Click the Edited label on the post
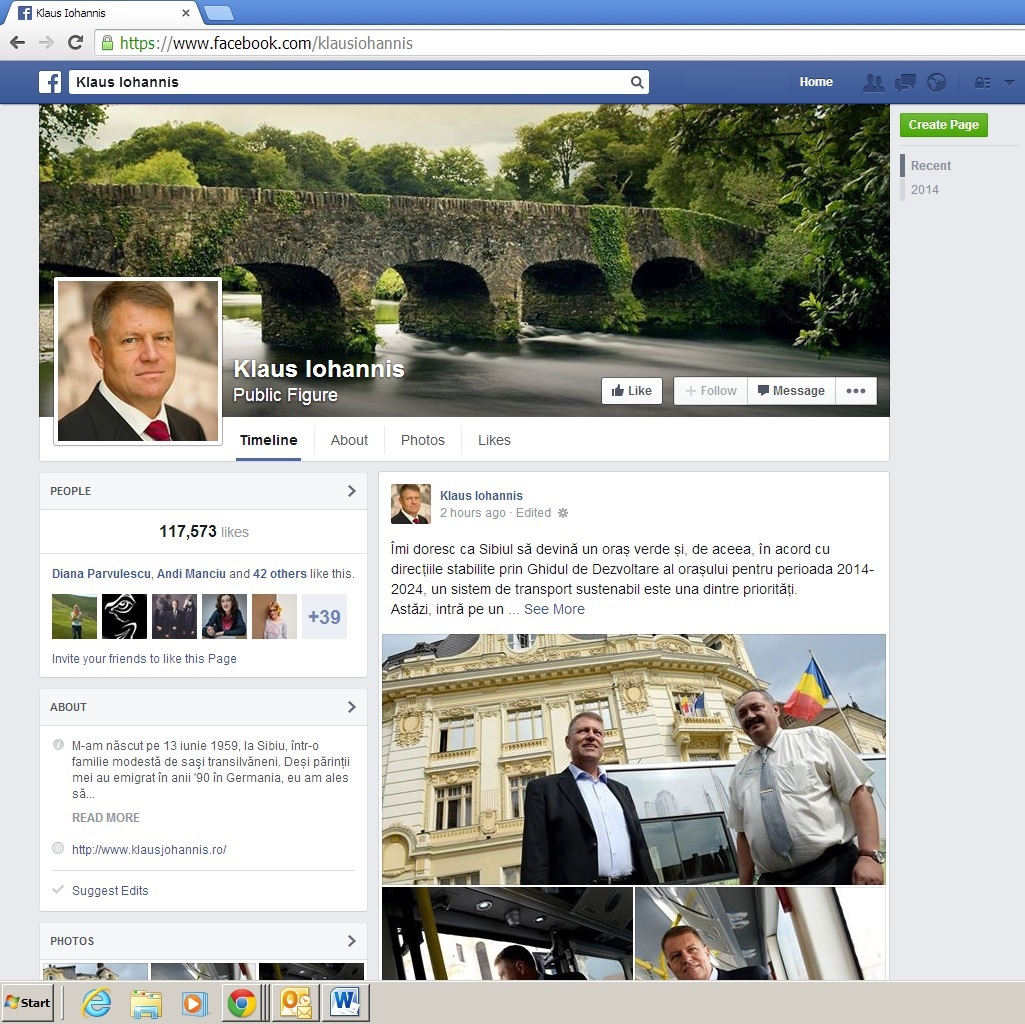This screenshot has width=1025, height=1024. (533, 513)
